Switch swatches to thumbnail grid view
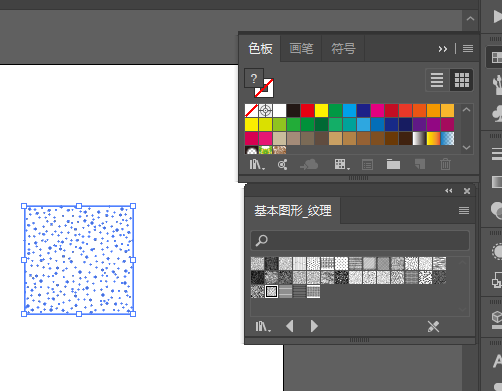The width and height of the screenshot is (502, 391). tap(462, 80)
